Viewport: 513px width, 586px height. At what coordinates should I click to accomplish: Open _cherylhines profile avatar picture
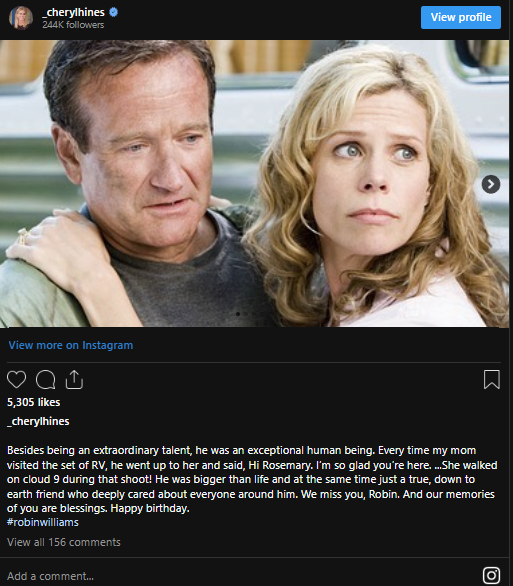point(21,18)
